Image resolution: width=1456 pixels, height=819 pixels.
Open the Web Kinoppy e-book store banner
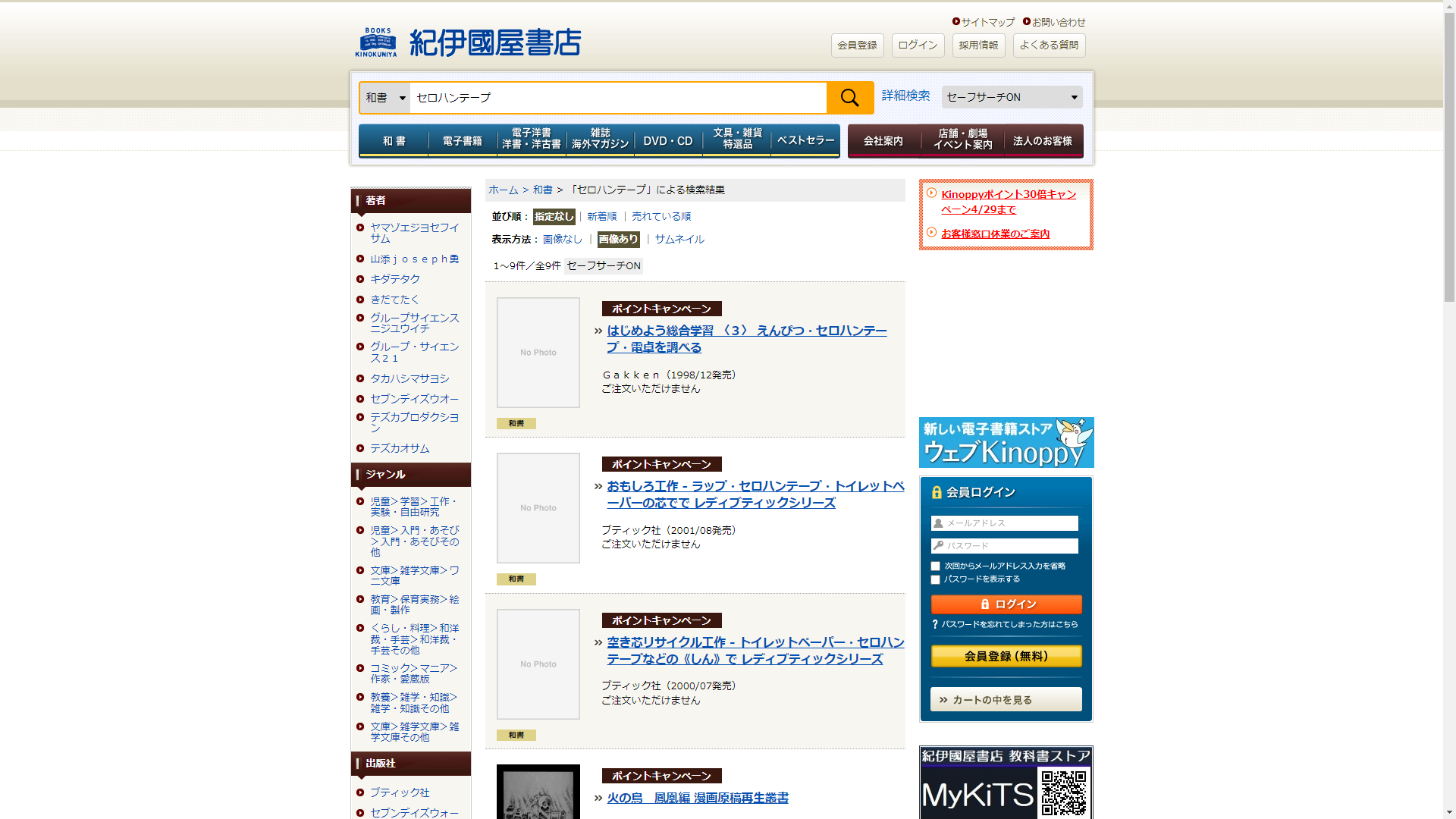pyautogui.click(x=1006, y=442)
